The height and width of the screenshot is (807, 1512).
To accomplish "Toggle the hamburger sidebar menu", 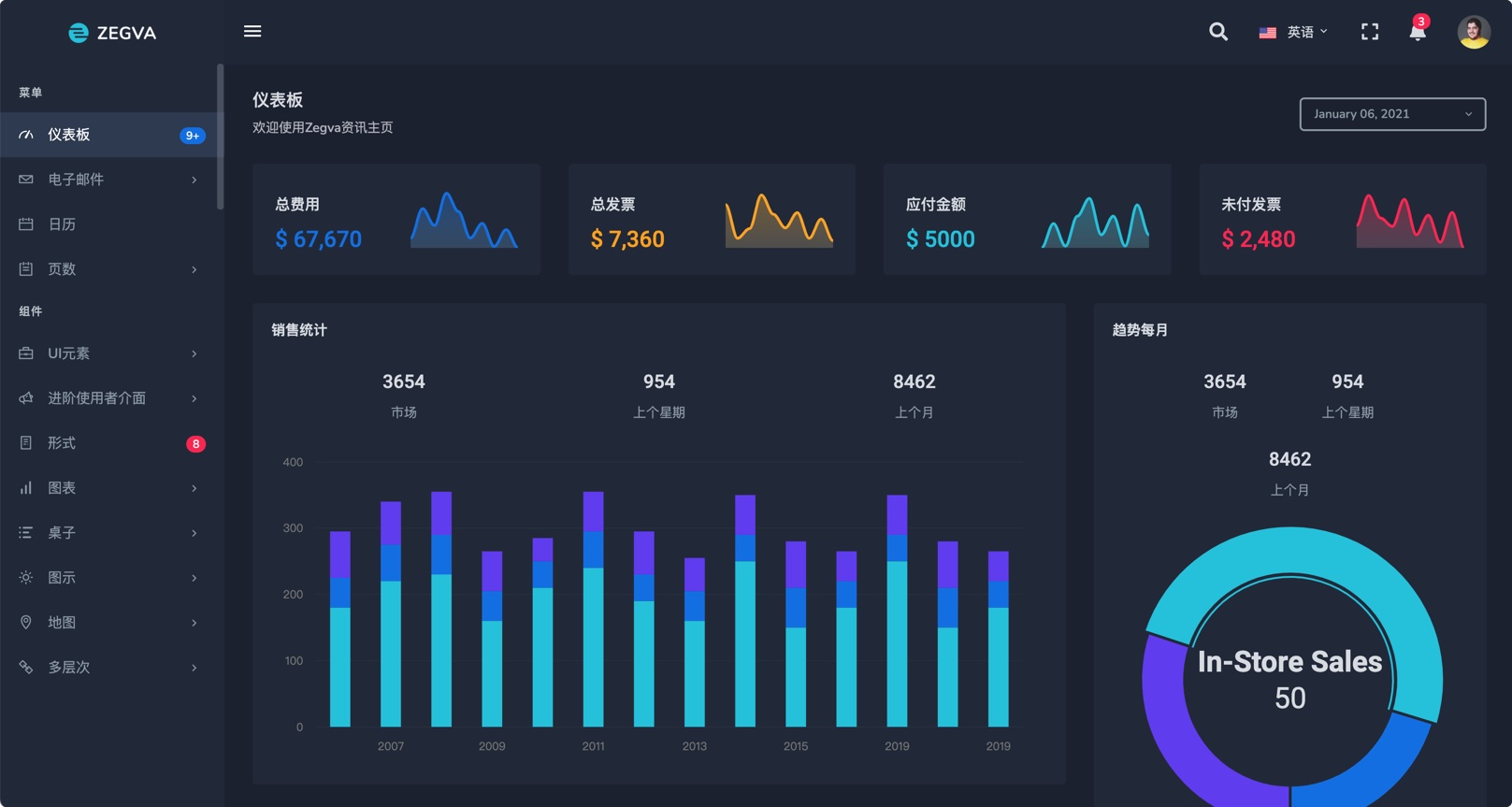I will pyautogui.click(x=252, y=31).
